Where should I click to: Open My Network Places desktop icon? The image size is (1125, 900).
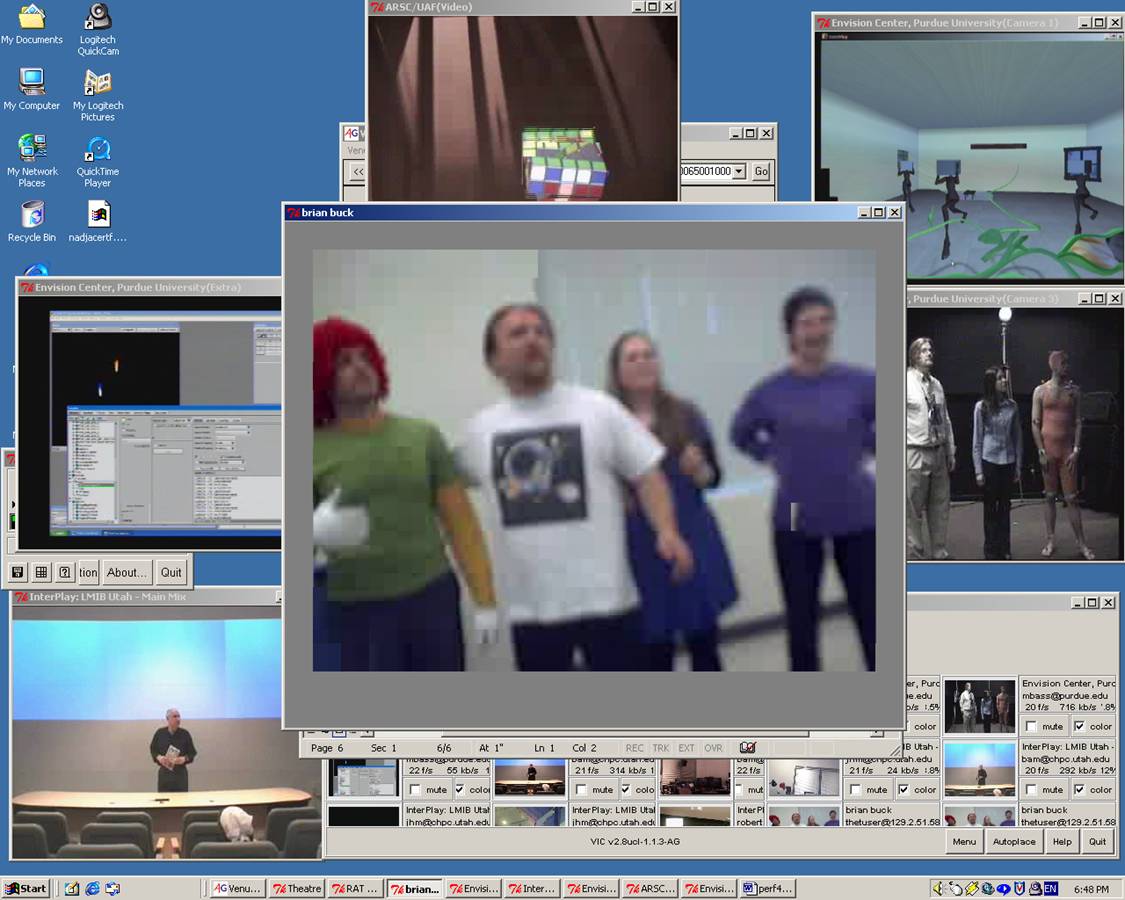point(32,161)
